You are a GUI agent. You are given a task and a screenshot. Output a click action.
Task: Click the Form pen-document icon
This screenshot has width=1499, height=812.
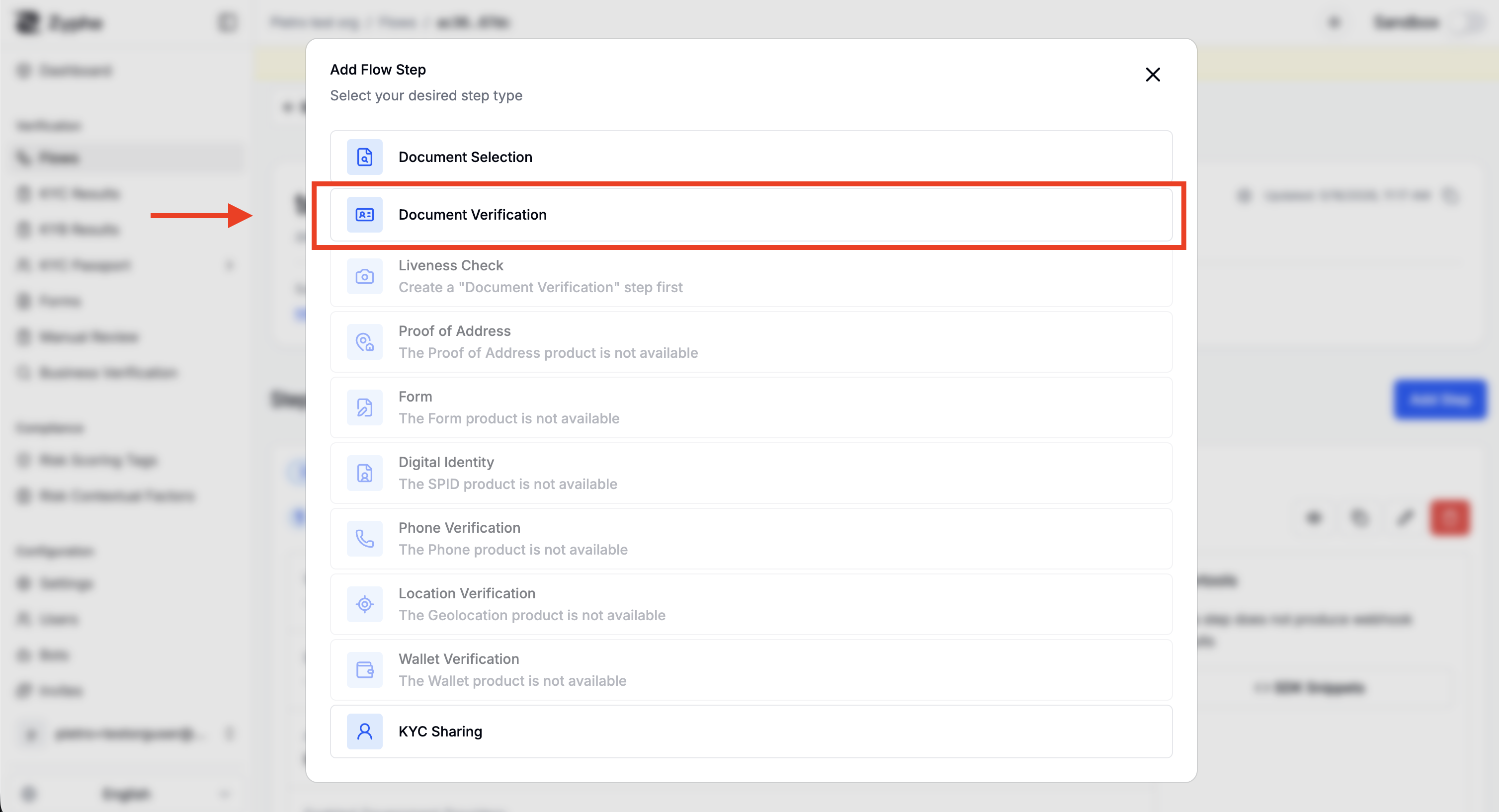click(365, 407)
